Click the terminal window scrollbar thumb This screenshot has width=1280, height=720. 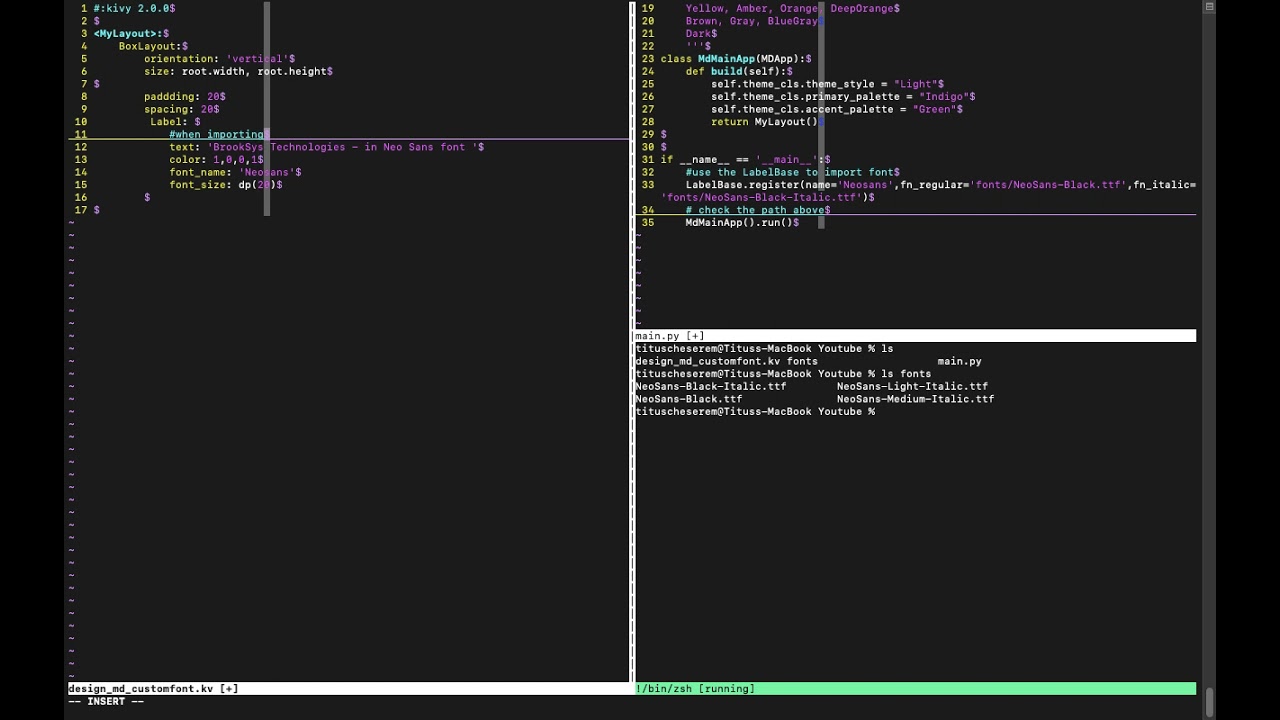pyautogui.click(x=1209, y=703)
